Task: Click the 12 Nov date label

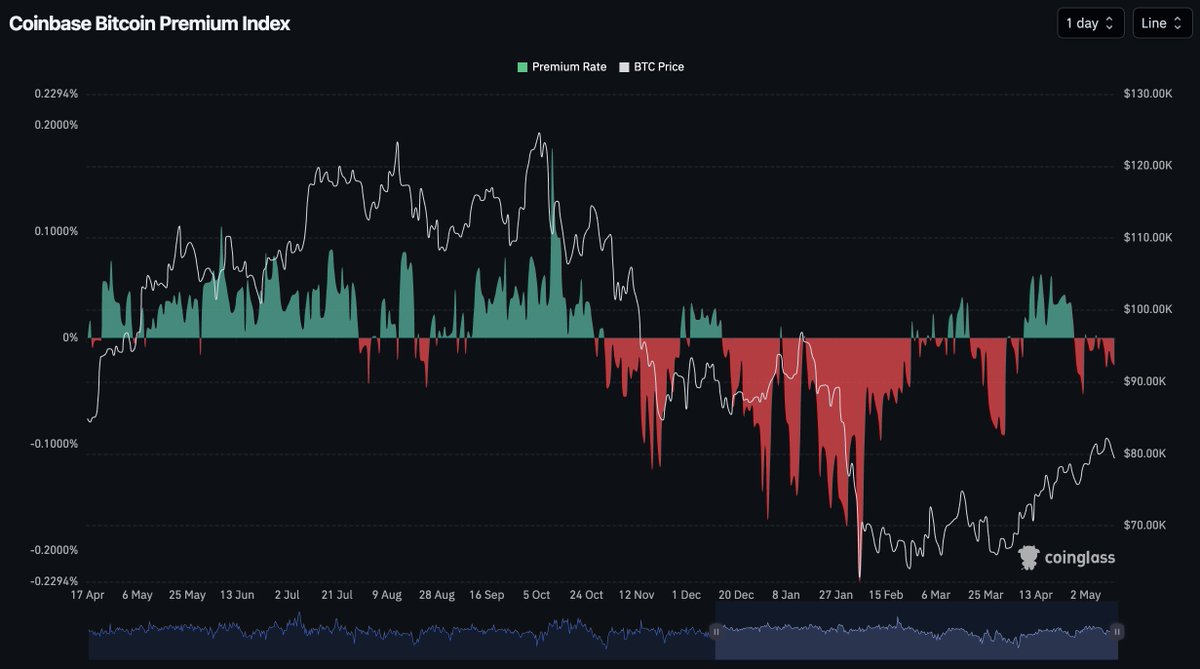Action: tap(637, 595)
